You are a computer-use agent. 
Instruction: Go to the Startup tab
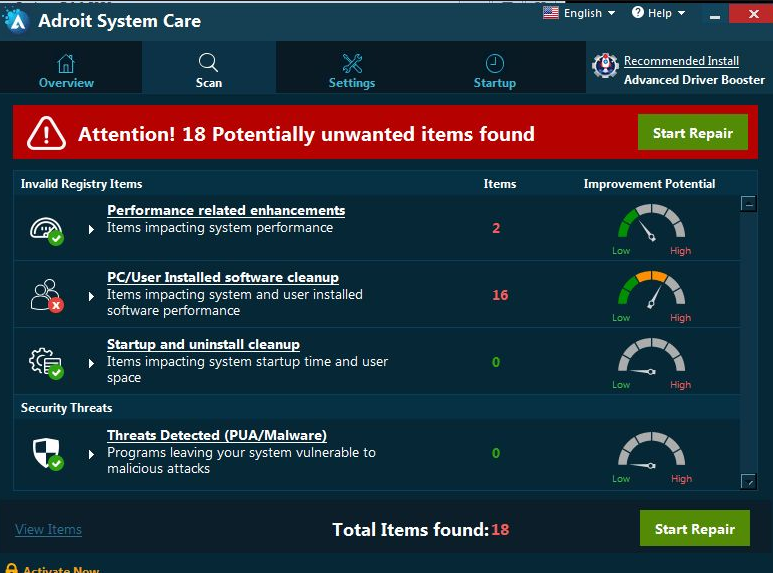click(495, 71)
